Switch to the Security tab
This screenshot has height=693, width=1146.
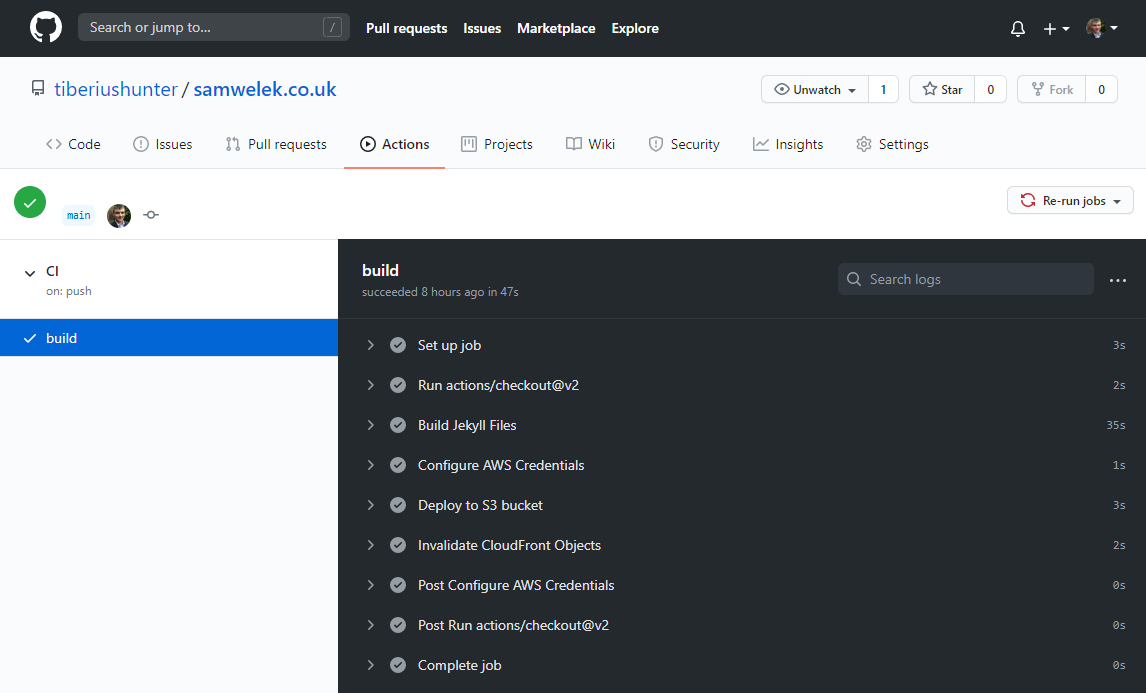[x=684, y=144]
